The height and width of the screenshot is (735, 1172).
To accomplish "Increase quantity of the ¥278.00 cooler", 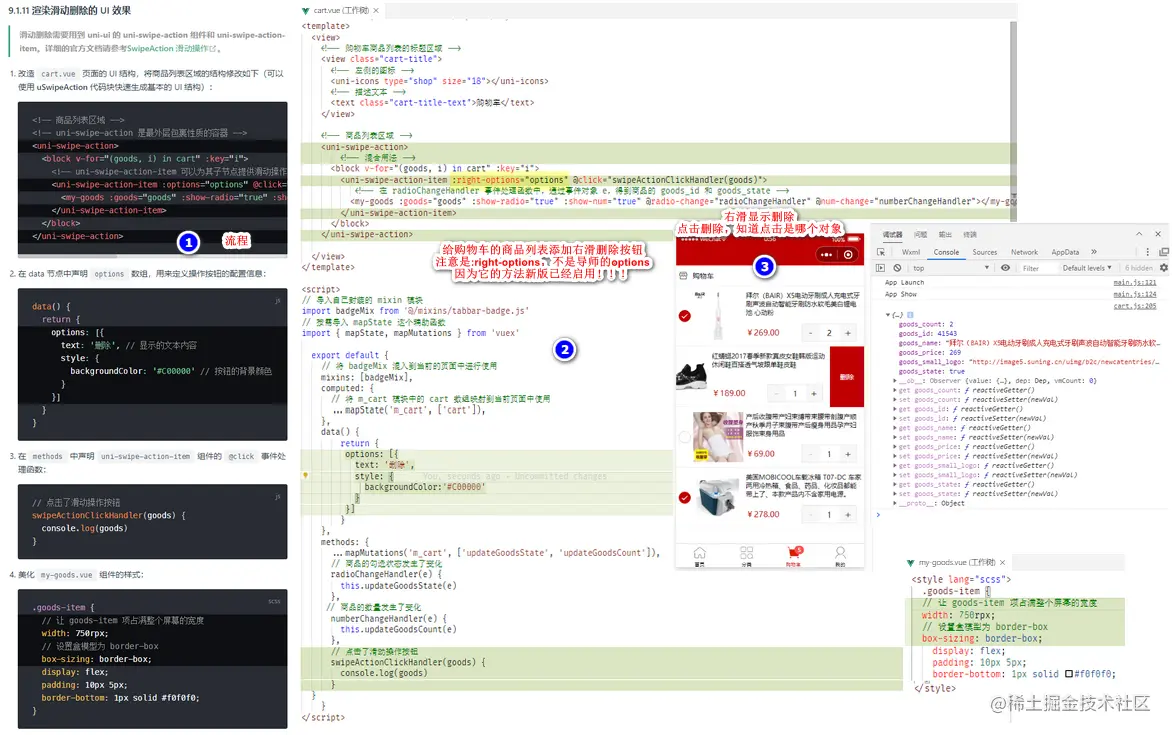I will [848, 514].
